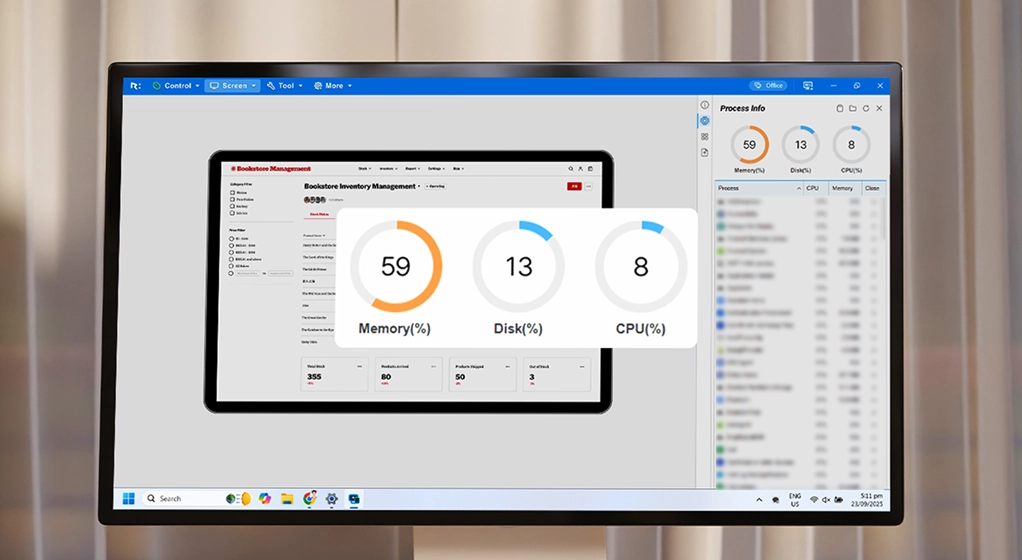Select the process info icon in sidebar
The height and width of the screenshot is (560, 1022).
coord(704,121)
